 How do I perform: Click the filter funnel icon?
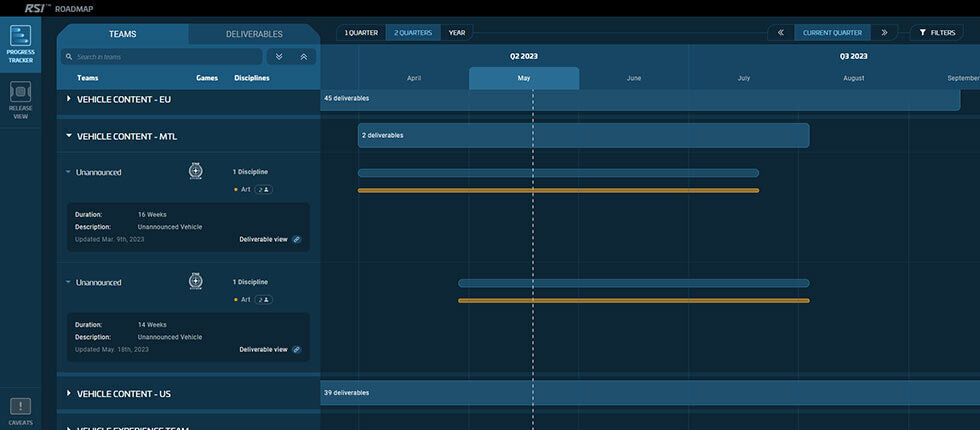pyautogui.click(x=922, y=32)
